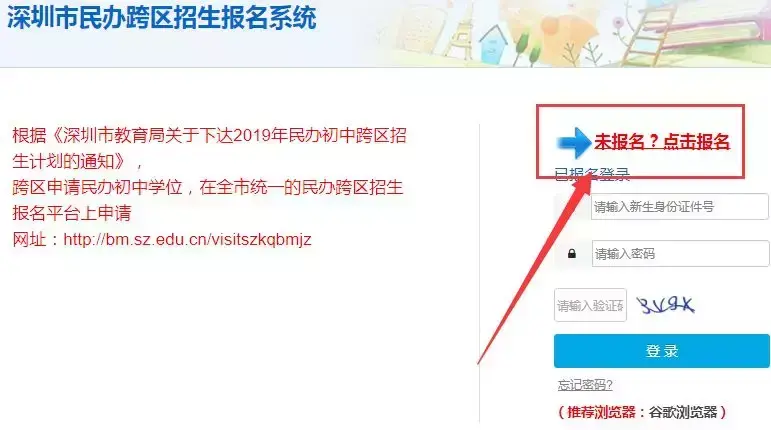771x430 pixels.
Task: Refresh the captcha verification image
Action: pos(665,305)
